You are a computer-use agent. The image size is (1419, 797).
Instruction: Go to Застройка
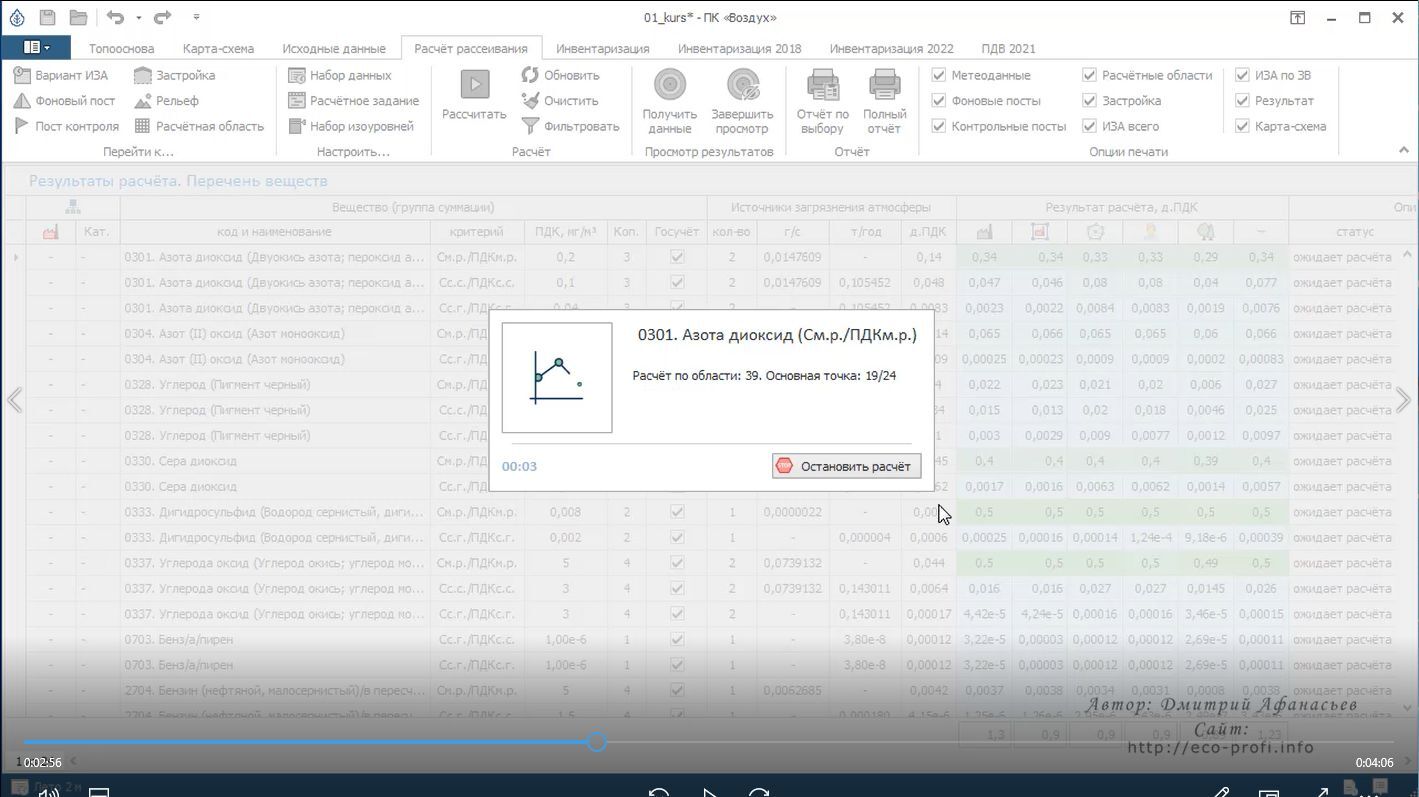(x=175, y=75)
